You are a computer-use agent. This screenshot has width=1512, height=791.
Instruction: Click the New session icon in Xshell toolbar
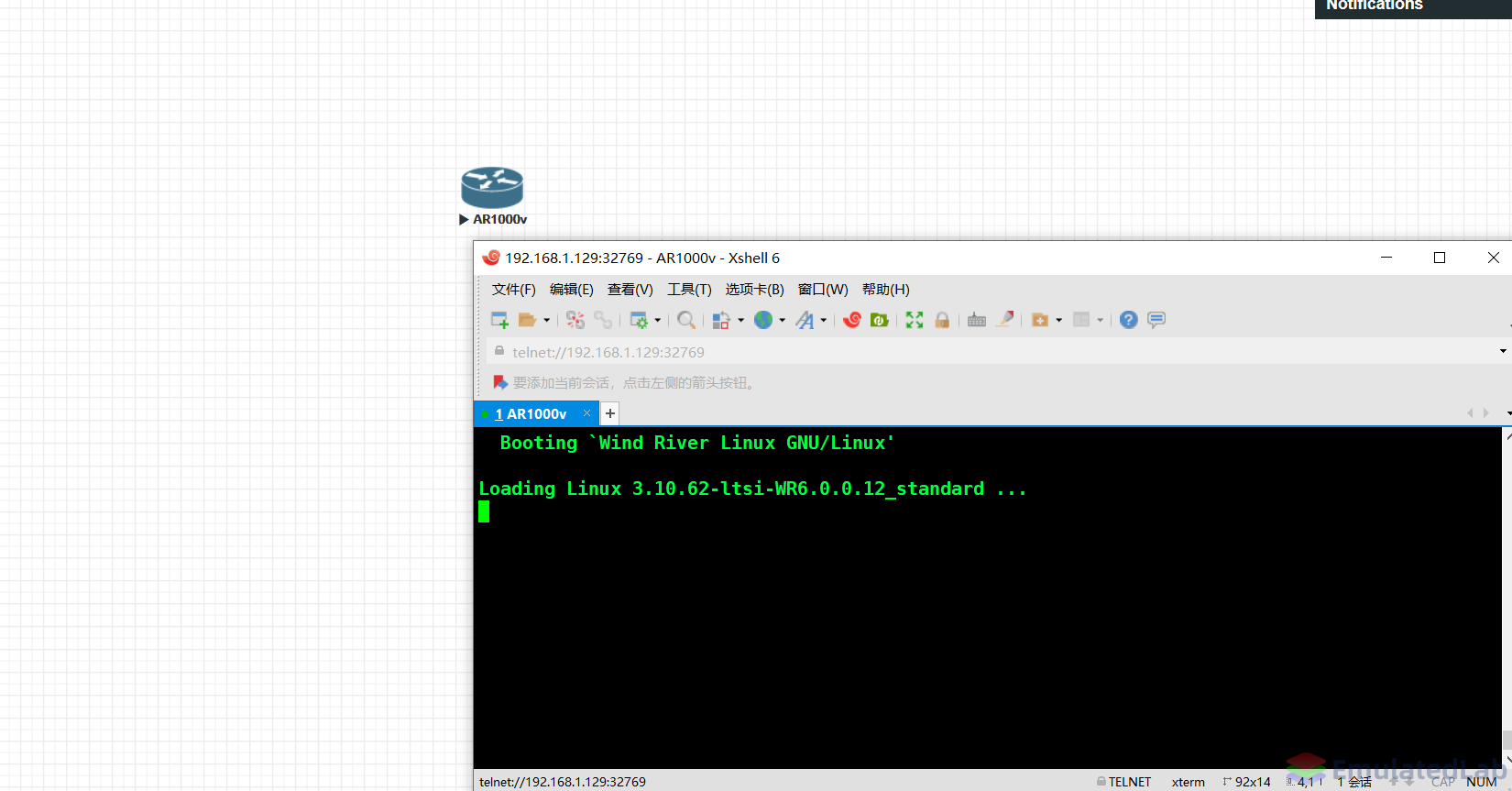[499, 320]
